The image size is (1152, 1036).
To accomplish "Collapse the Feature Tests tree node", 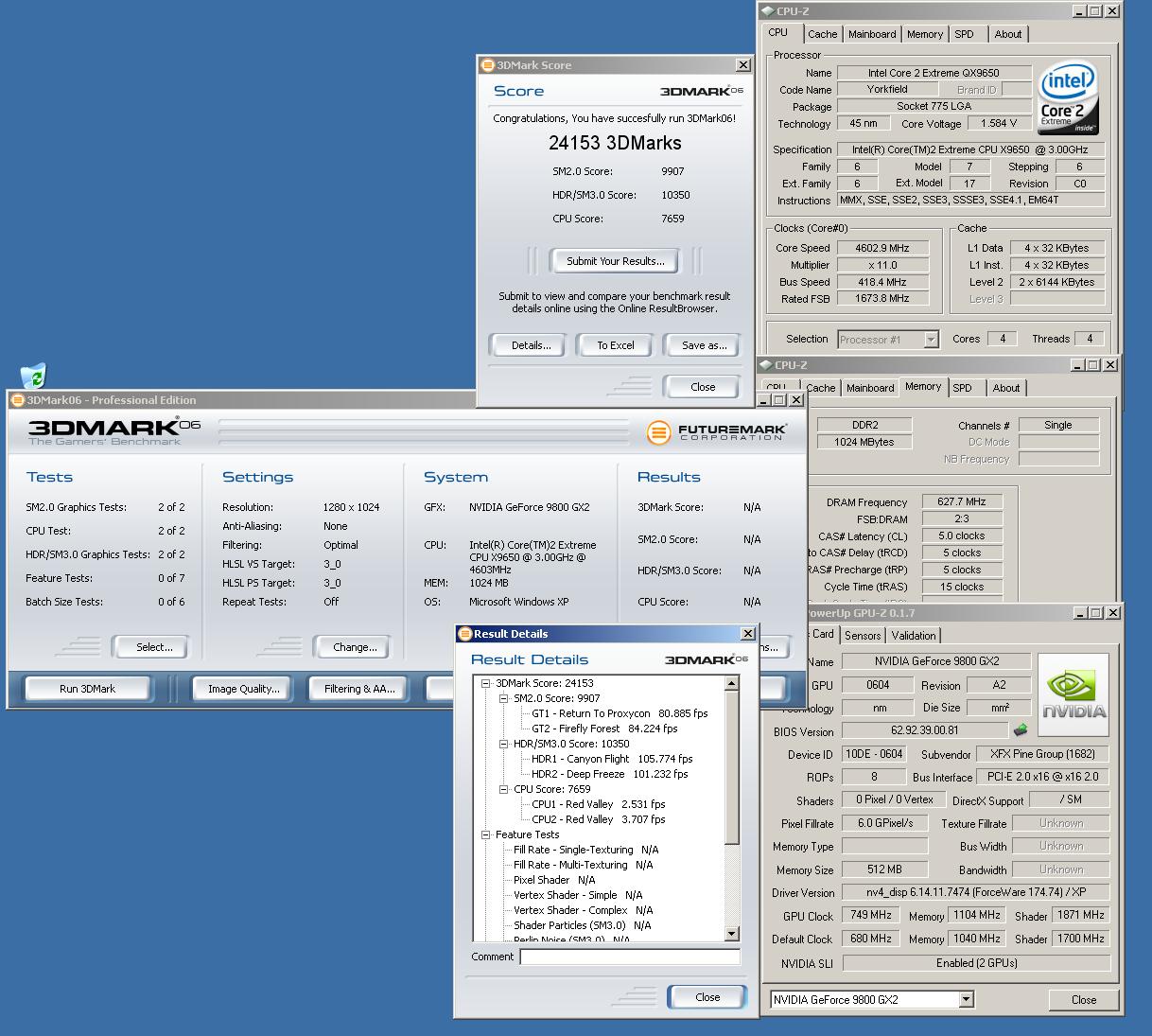I will (x=485, y=834).
